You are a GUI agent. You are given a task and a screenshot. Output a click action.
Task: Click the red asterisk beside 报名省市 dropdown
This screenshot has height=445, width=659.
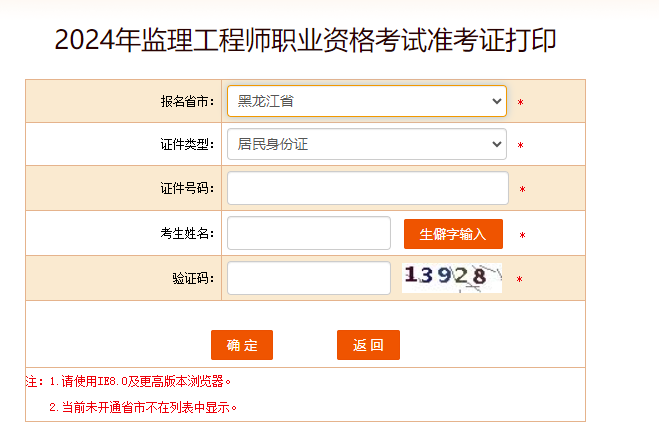coord(520,103)
